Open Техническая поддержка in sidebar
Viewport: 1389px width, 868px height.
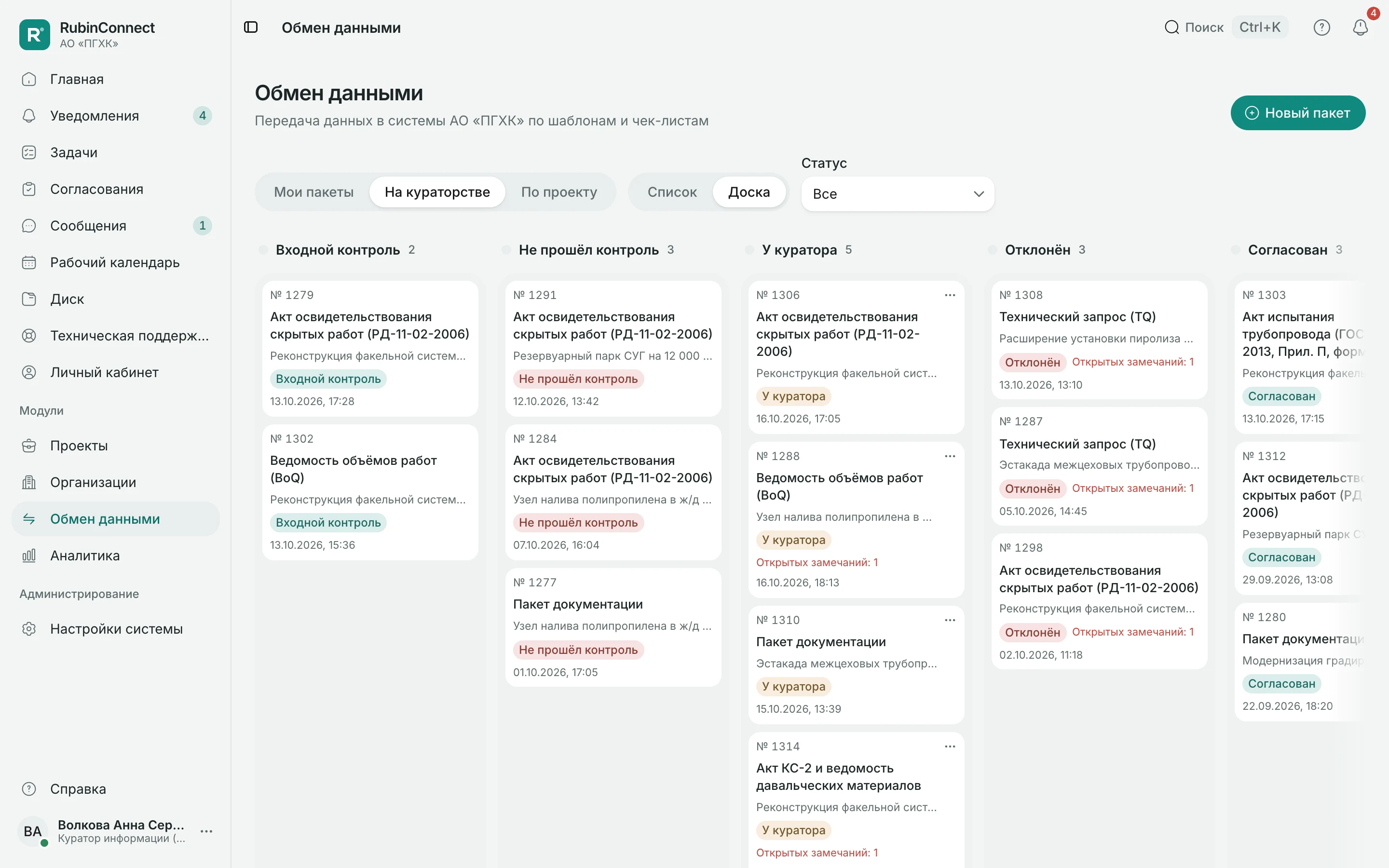pyautogui.click(x=115, y=336)
